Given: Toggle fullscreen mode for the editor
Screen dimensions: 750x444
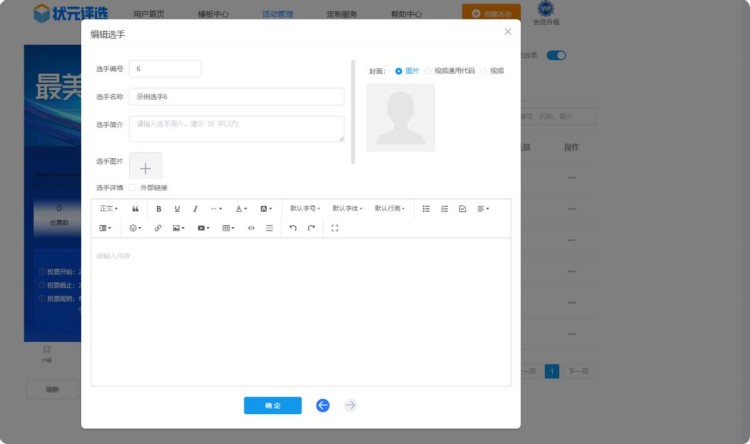Looking at the screenshot, I should click(334, 228).
